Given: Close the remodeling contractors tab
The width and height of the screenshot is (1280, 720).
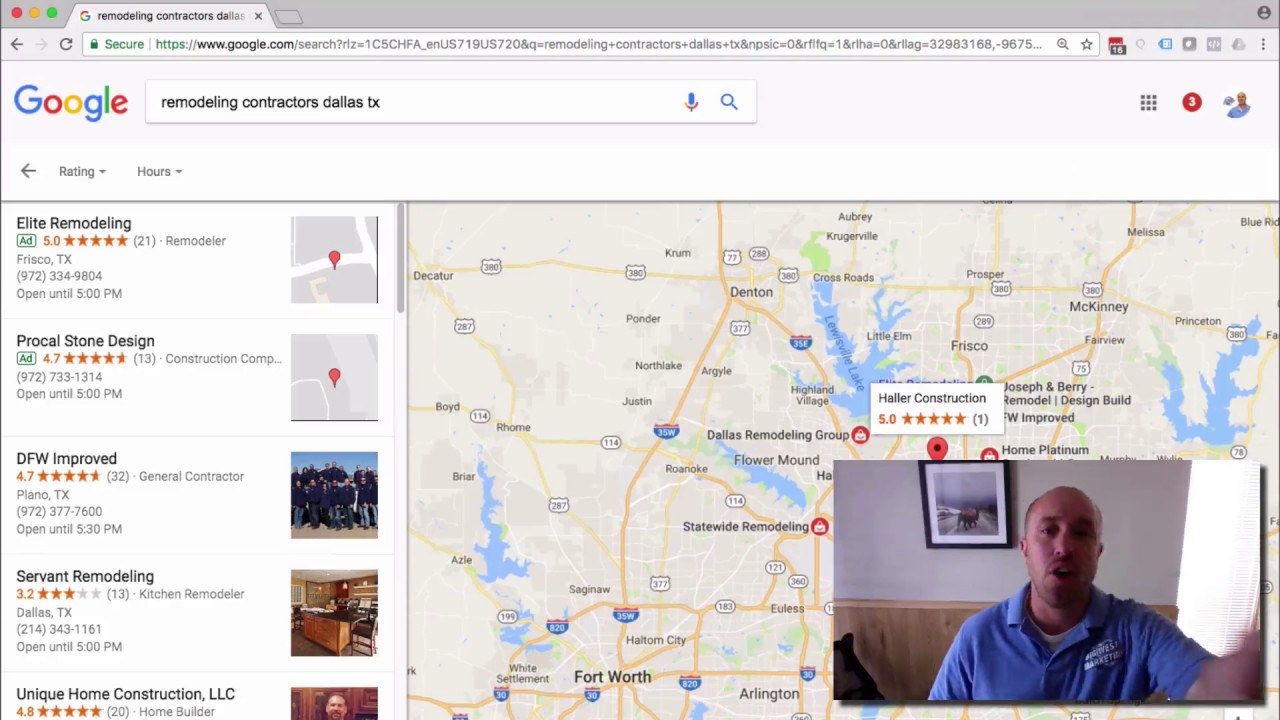Looking at the screenshot, I should 258,16.
